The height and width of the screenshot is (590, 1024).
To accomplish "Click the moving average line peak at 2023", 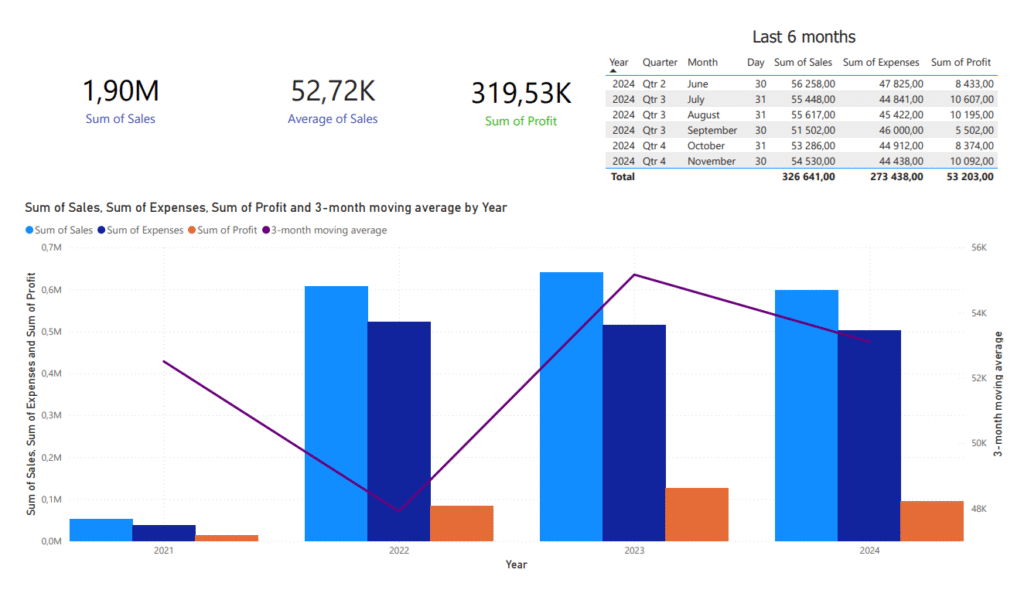I will click(635, 274).
